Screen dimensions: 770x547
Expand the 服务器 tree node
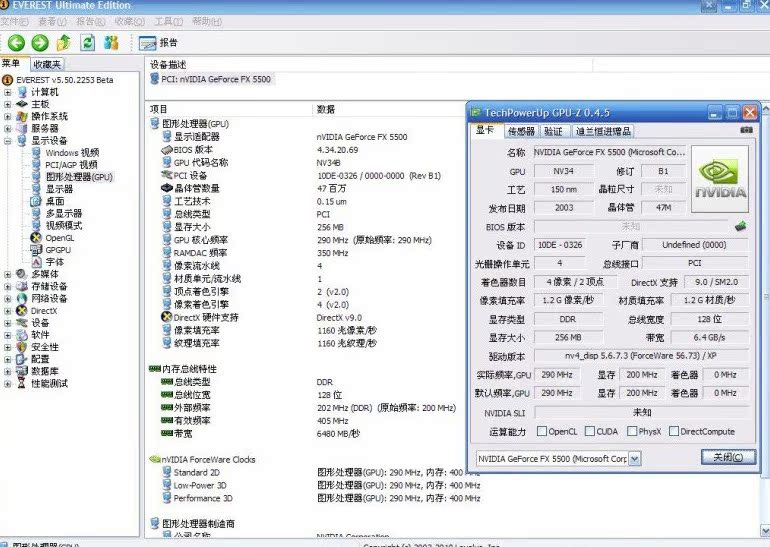point(7,129)
